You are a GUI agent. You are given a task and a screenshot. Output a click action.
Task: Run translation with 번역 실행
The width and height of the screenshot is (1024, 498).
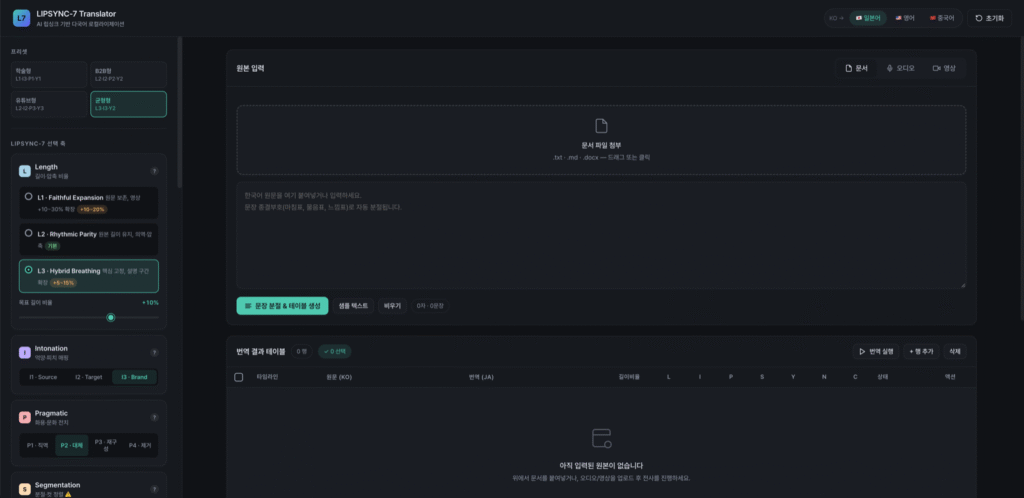876,351
